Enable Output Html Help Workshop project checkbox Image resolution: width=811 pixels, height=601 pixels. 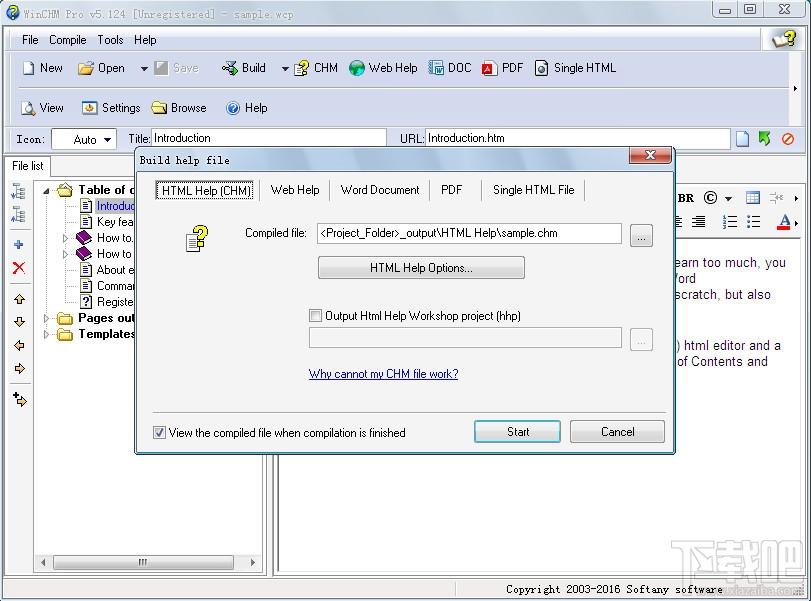point(315,315)
